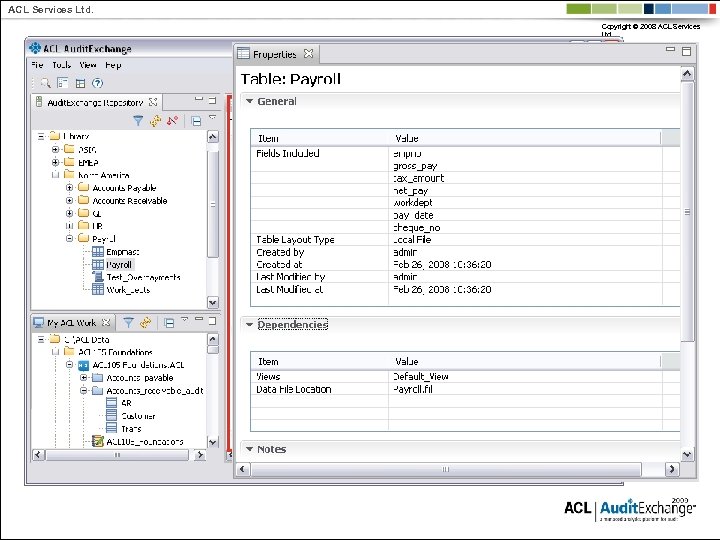Expand the GL folder
This screenshot has height=540, width=720.
tap(69, 213)
